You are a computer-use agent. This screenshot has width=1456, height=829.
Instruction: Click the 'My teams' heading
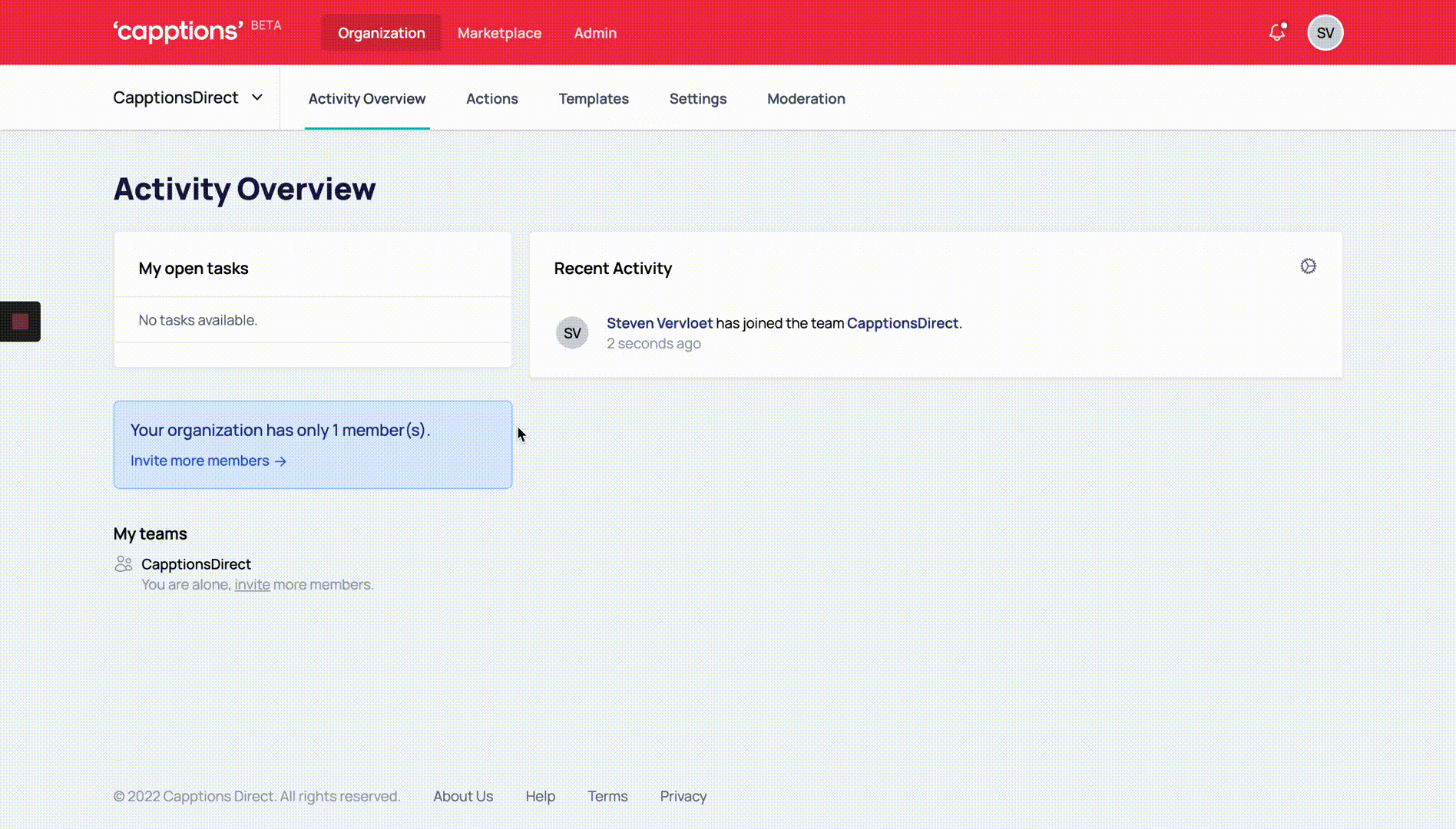pos(150,533)
